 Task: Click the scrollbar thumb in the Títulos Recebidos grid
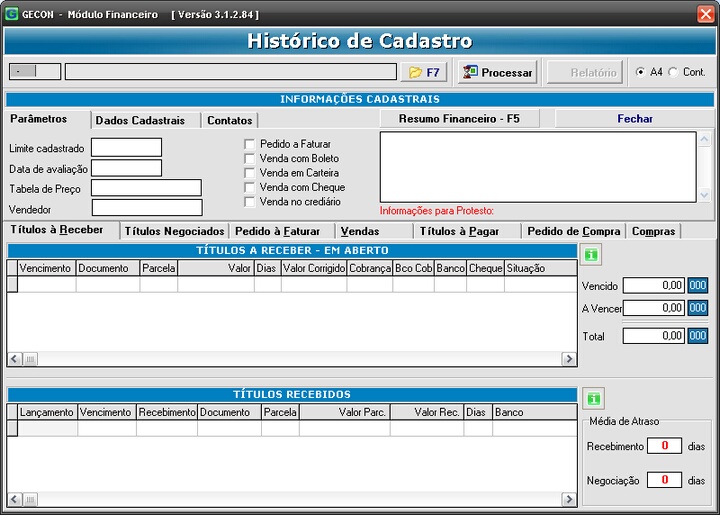(x=30, y=499)
